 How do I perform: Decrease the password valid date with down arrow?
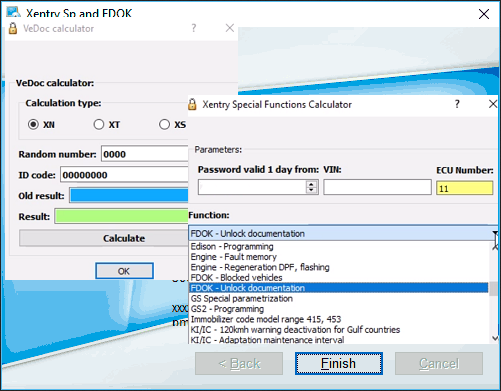311,190
